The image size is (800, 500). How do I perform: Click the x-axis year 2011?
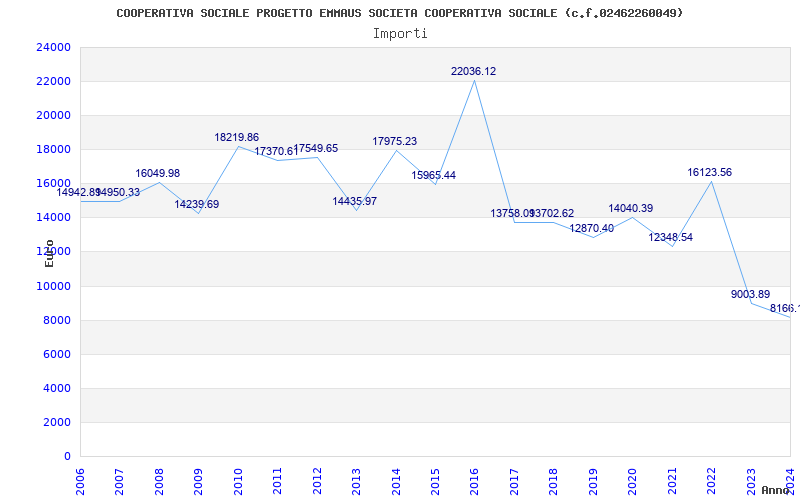coord(278,481)
